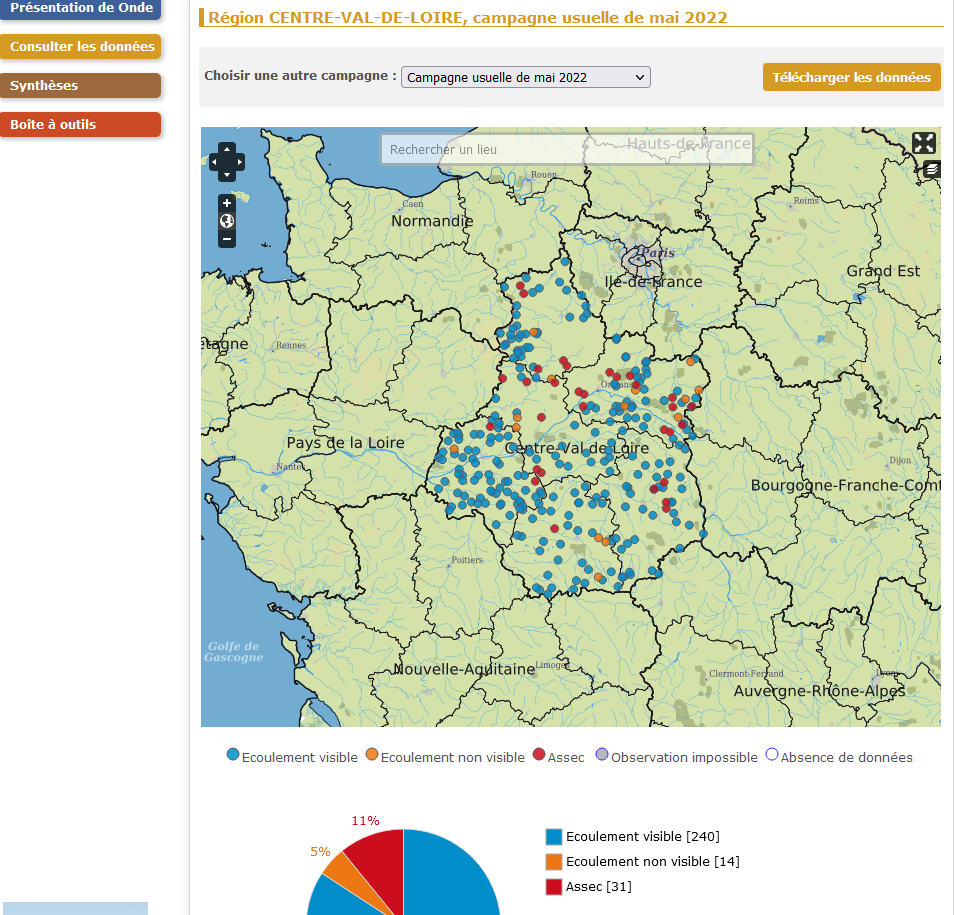Toggle fullscreen map view

pos(924,144)
